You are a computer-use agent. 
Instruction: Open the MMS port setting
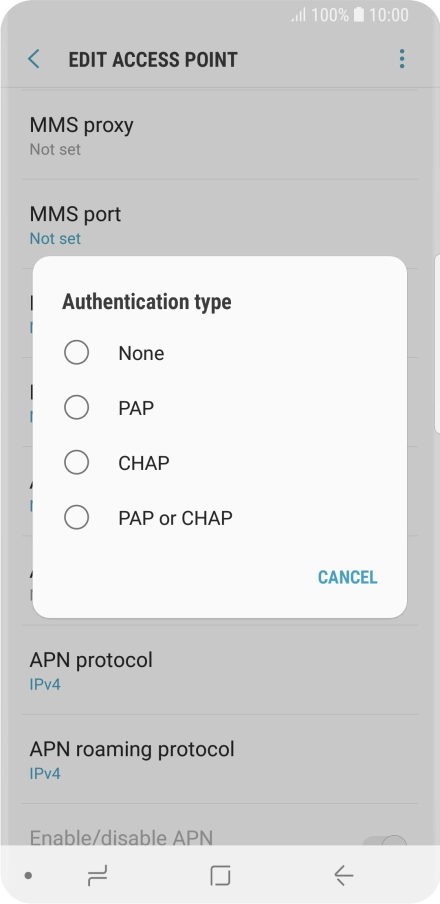pyautogui.click(x=220, y=224)
